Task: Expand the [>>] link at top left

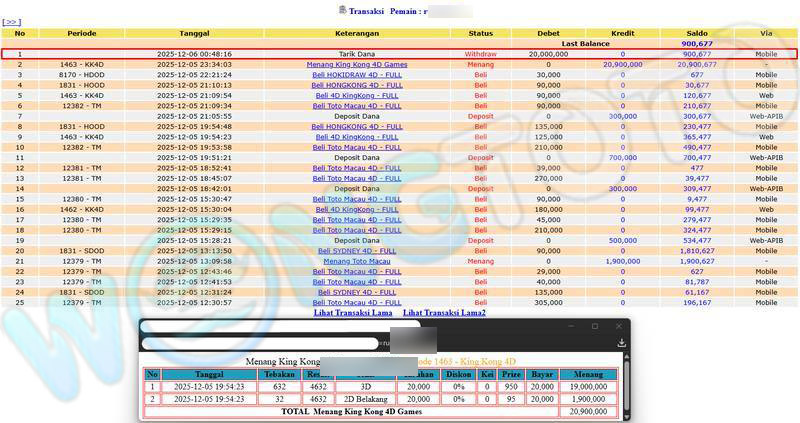Action: pyautogui.click(x=11, y=21)
